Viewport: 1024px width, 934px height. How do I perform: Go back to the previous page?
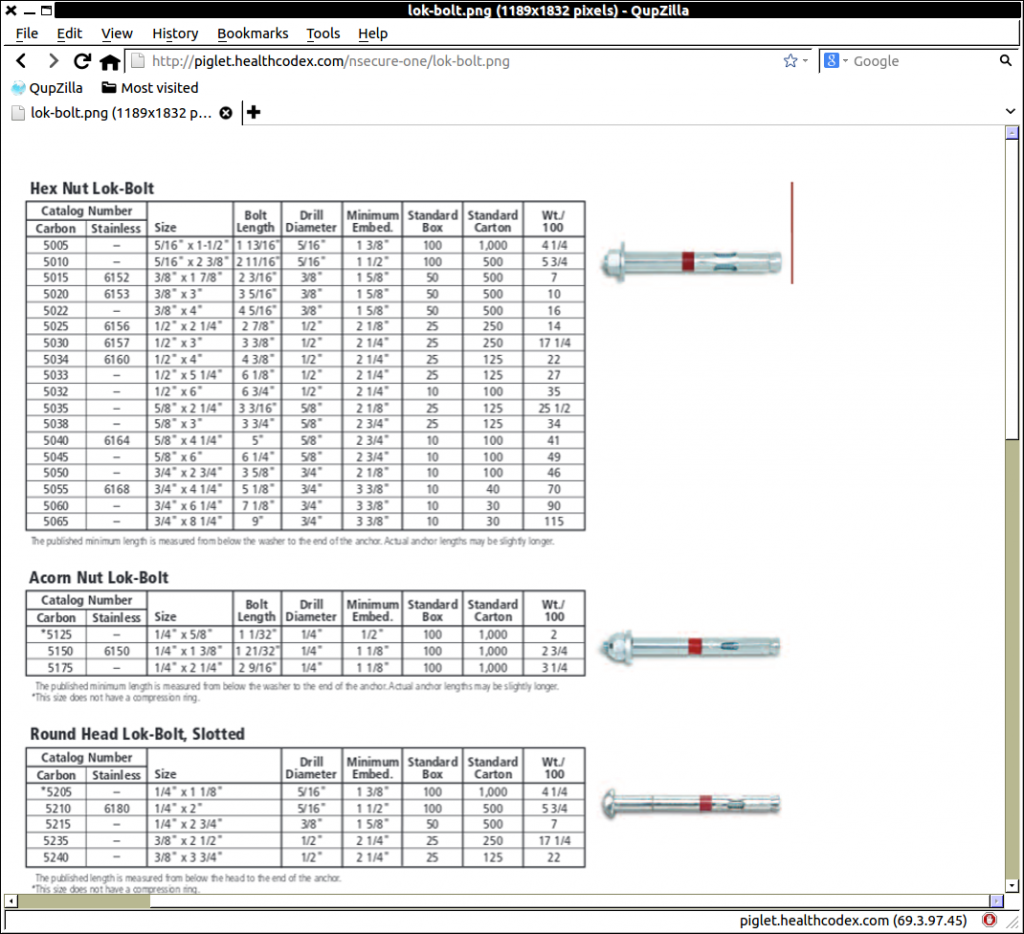coord(22,61)
